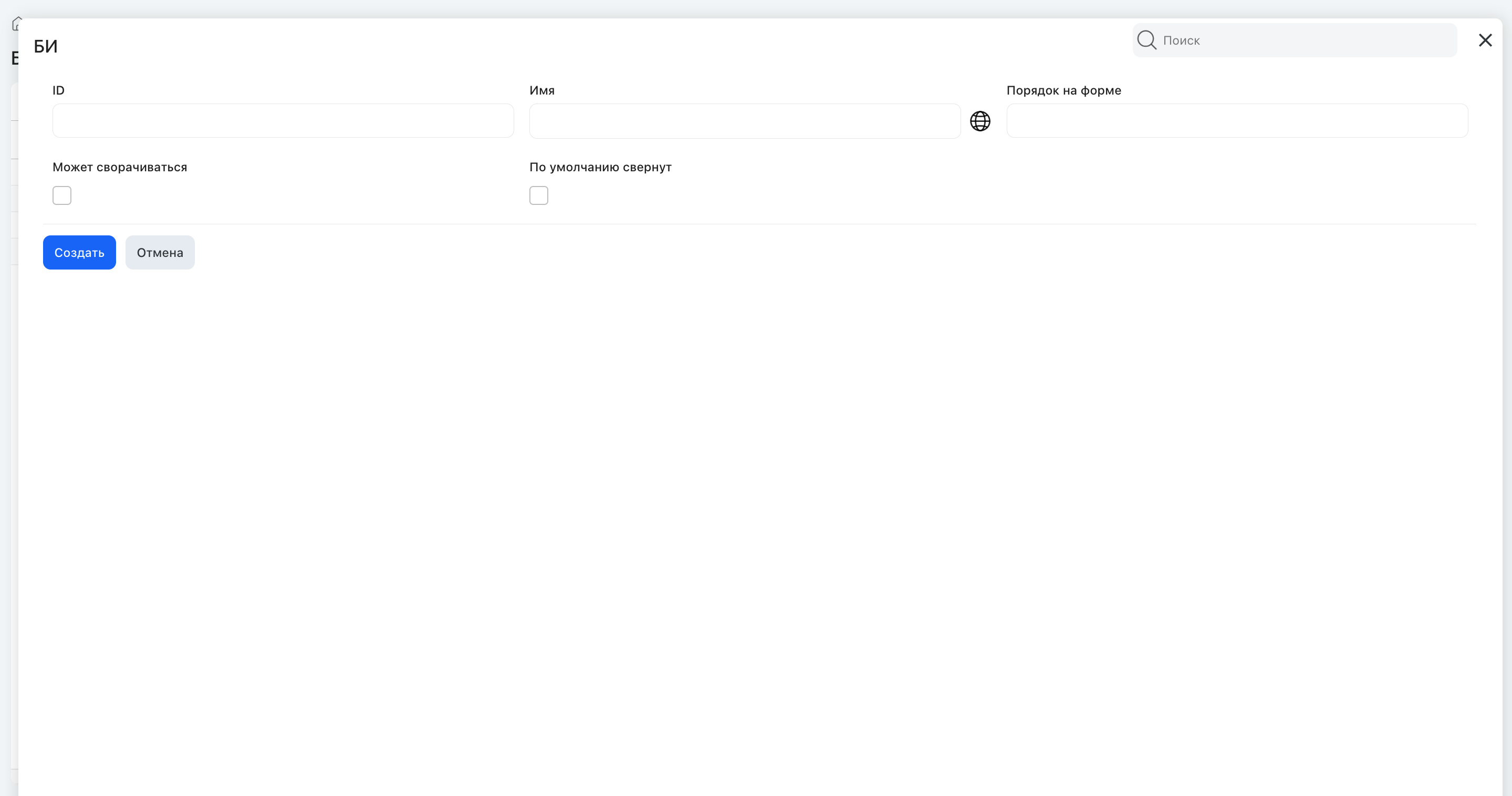Viewport: 1512px width, 796px height.
Task: Click the globe translation icon beside Имя
Action: [x=979, y=121]
